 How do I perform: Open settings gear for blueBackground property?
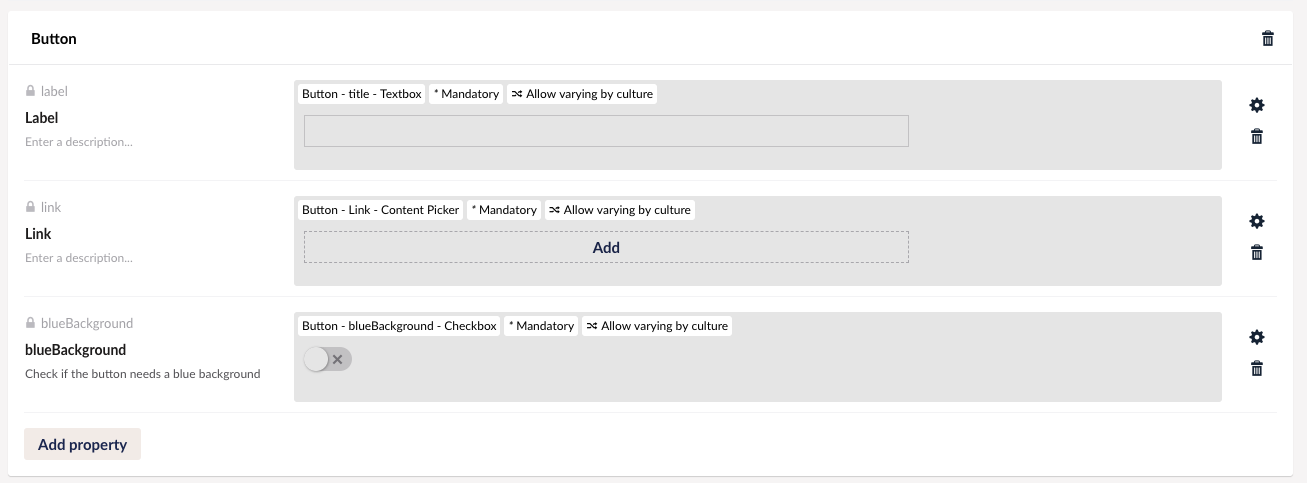pyautogui.click(x=1257, y=337)
